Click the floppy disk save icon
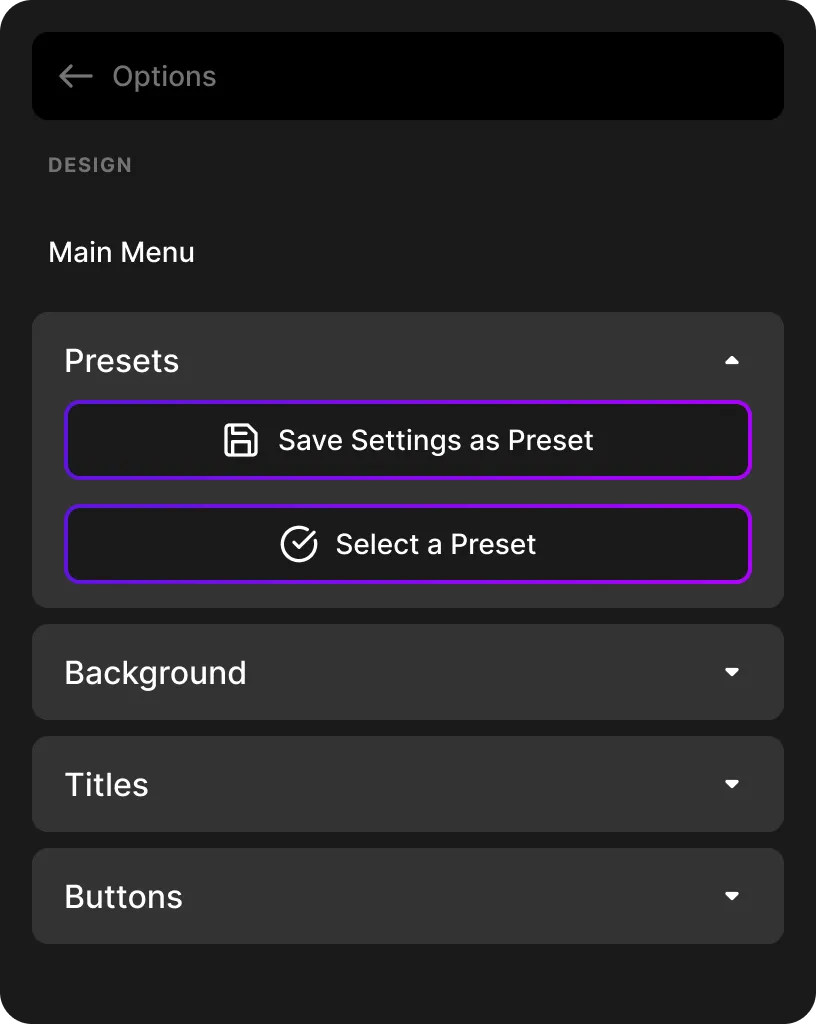This screenshot has height=1024, width=816. pos(240,440)
